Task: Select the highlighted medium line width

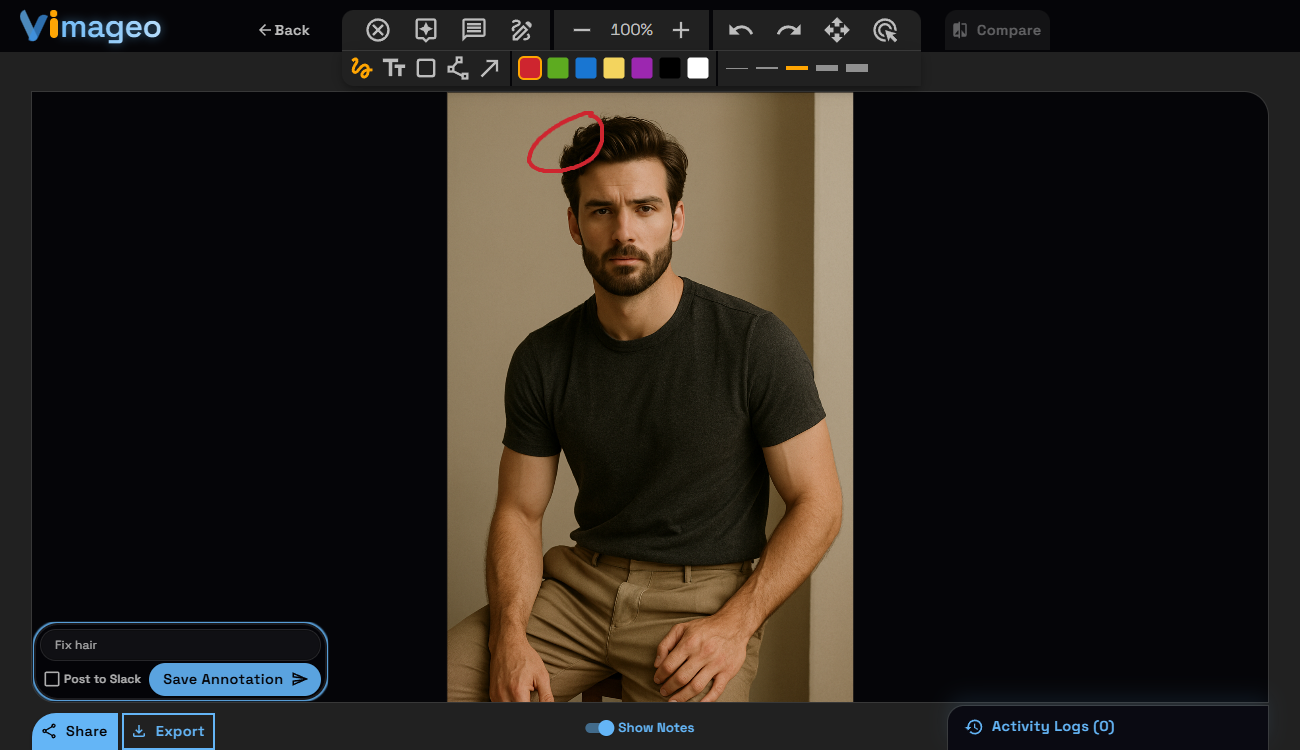Action: tap(797, 68)
